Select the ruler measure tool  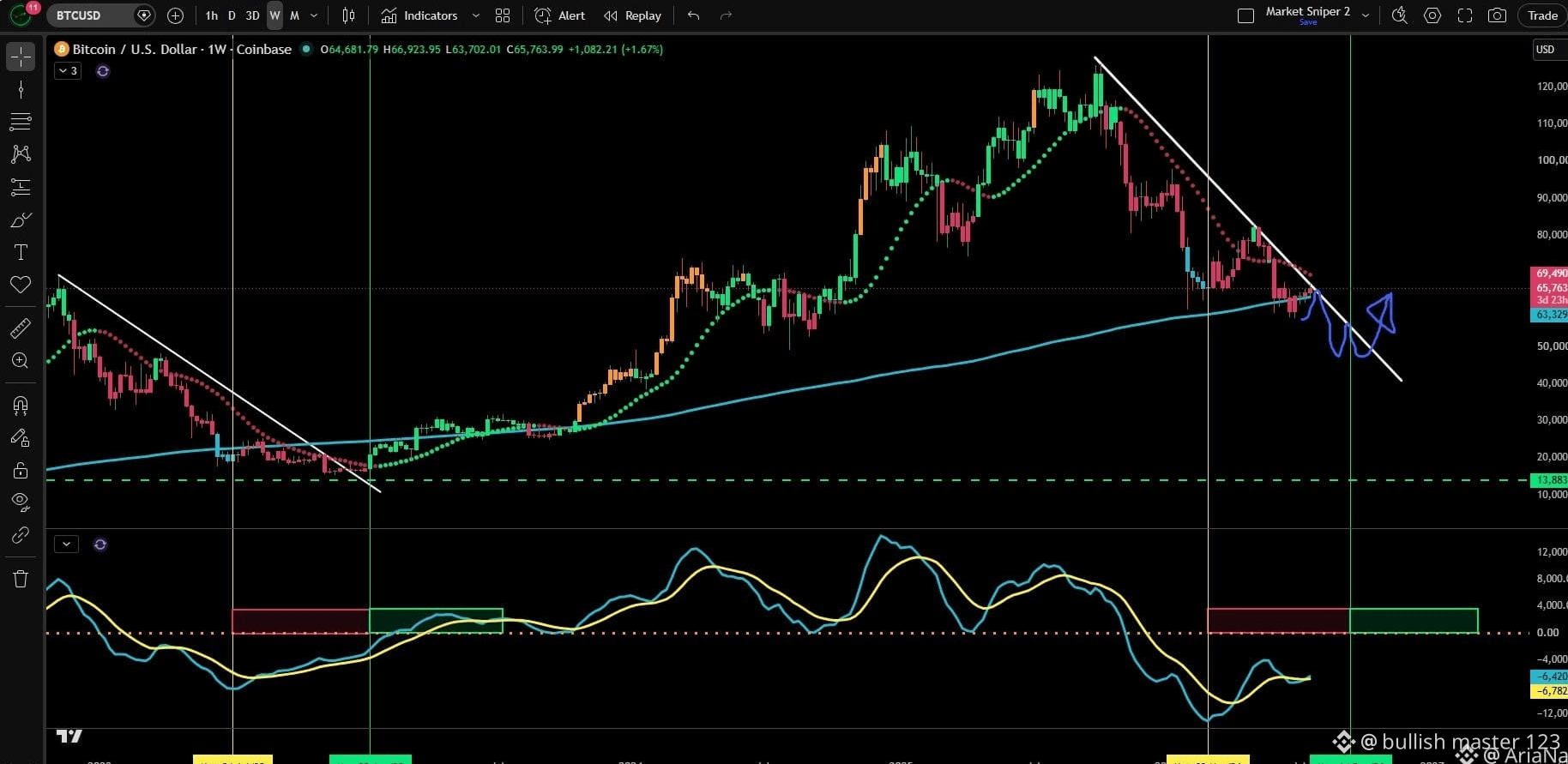click(21, 328)
